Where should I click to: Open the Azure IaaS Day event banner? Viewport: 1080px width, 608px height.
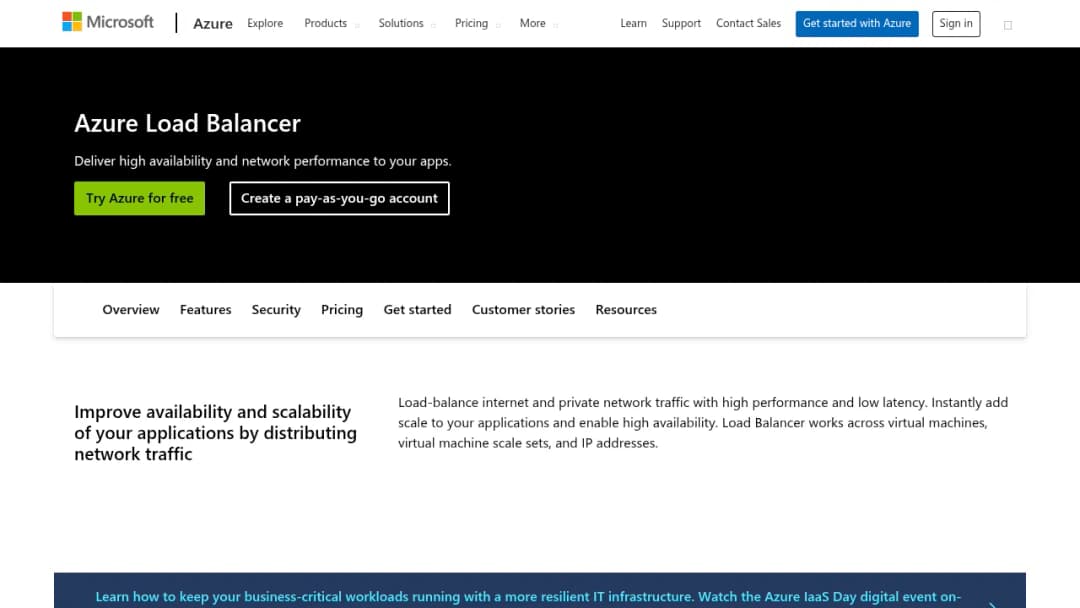(x=539, y=591)
